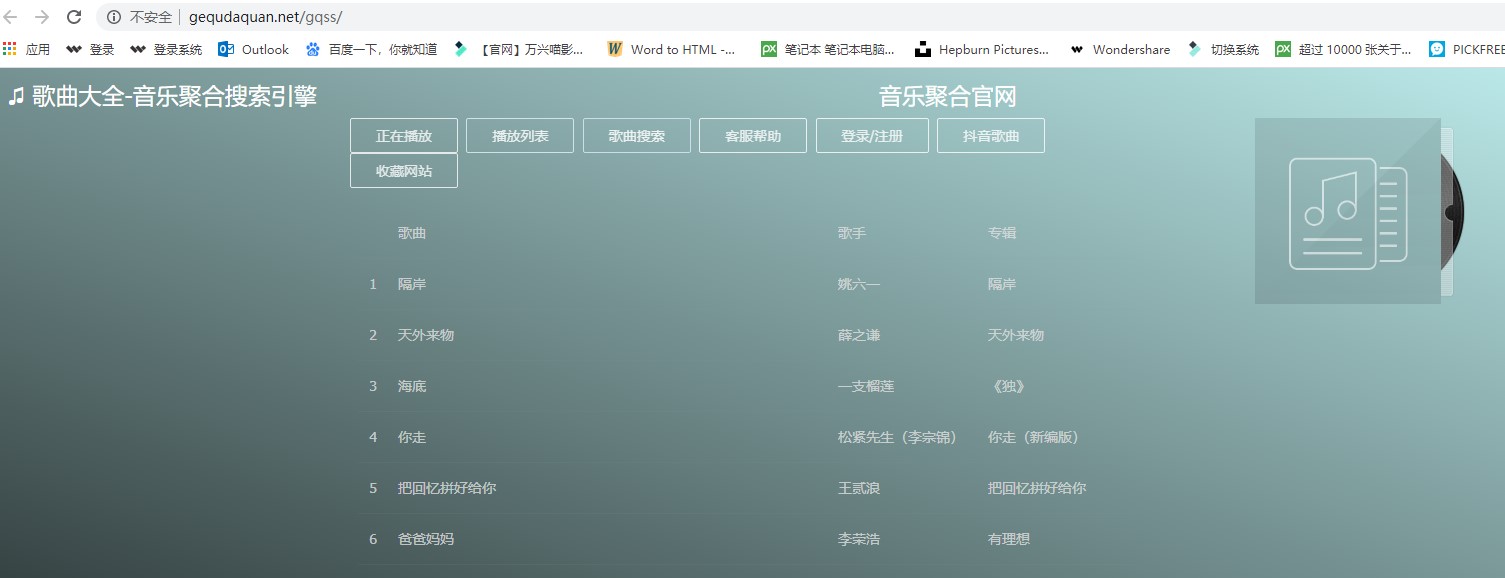The width and height of the screenshot is (1505, 578).
Task: Click the music note logo icon
Action: pyautogui.click(x=16, y=94)
